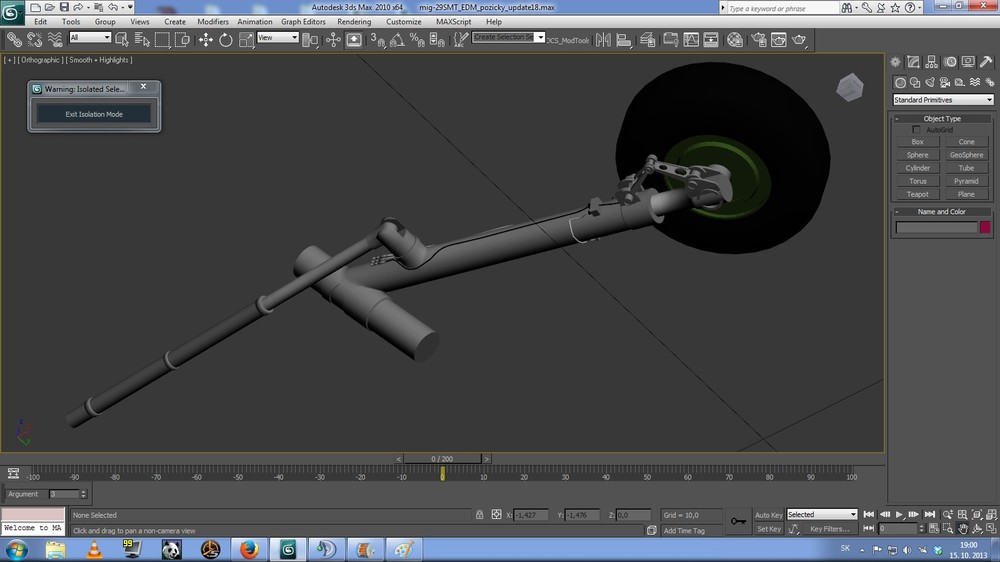Open the Animation menu
This screenshot has width=1000, height=562.
click(x=254, y=22)
